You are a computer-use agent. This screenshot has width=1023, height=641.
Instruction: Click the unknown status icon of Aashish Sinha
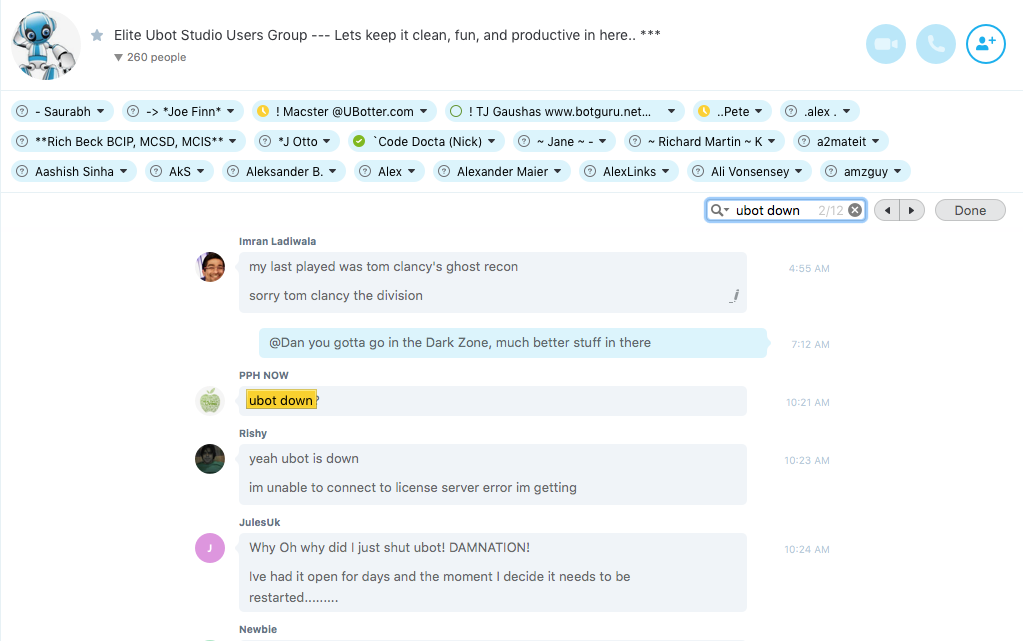[x=22, y=172]
